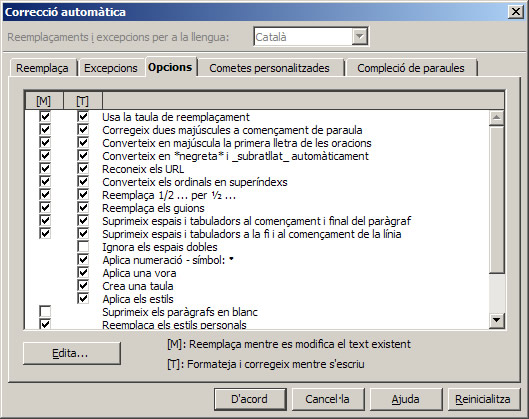Open the Excepcions tab
This screenshot has width=529, height=419.
pyautogui.click(x=111, y=68)
